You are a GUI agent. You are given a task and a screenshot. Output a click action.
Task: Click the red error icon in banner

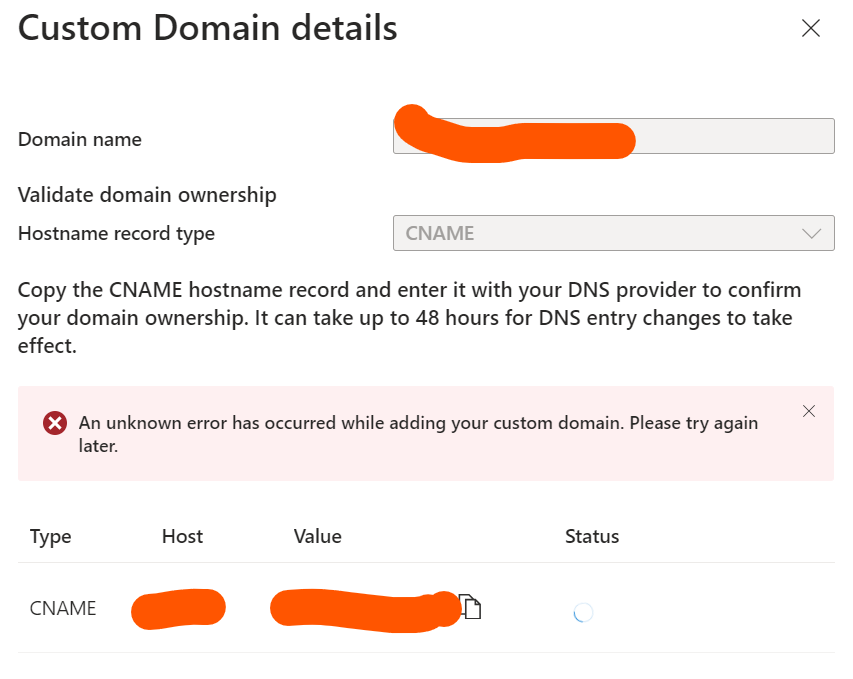[x=55, y=424]
